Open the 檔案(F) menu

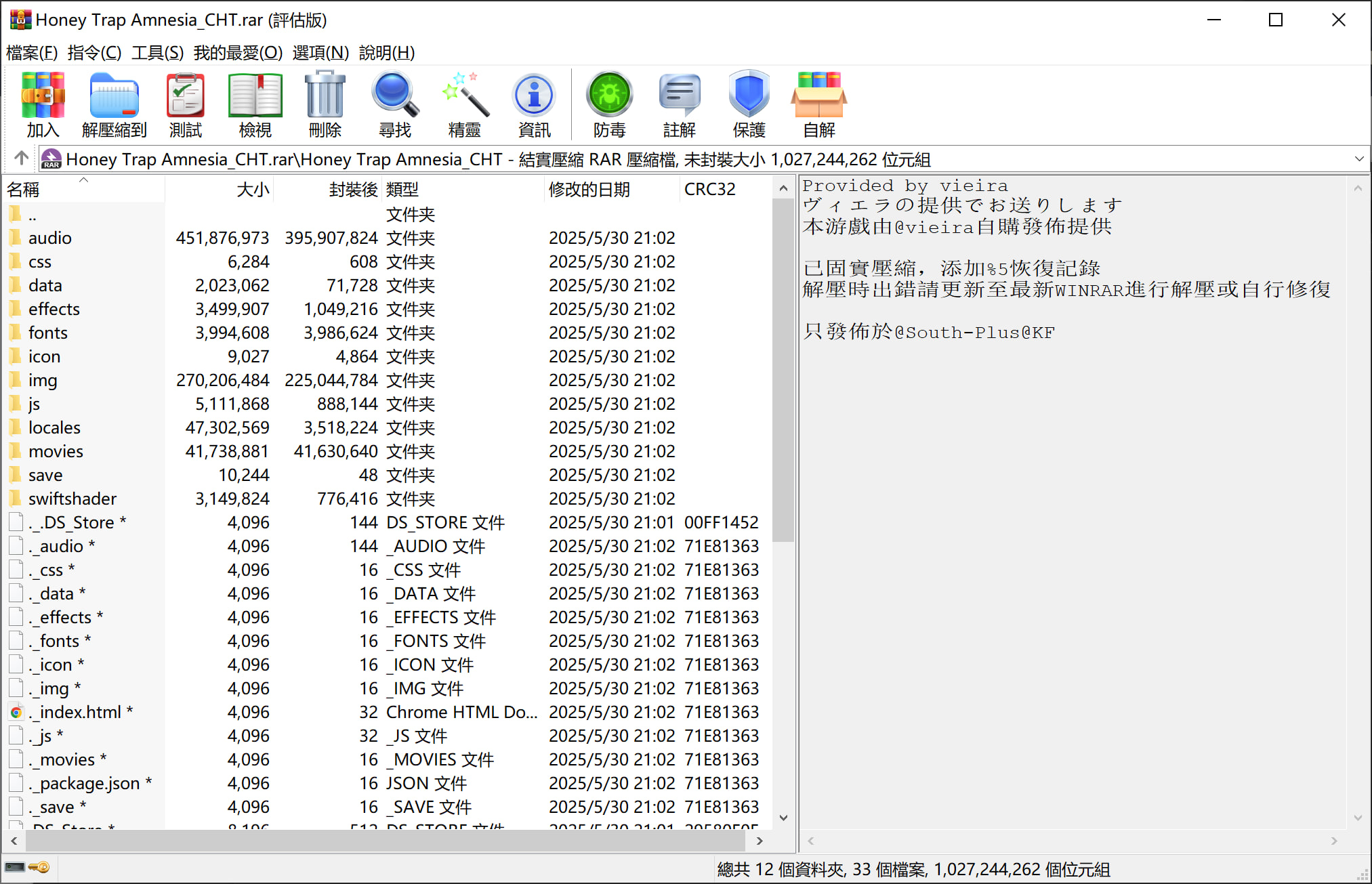31,53
